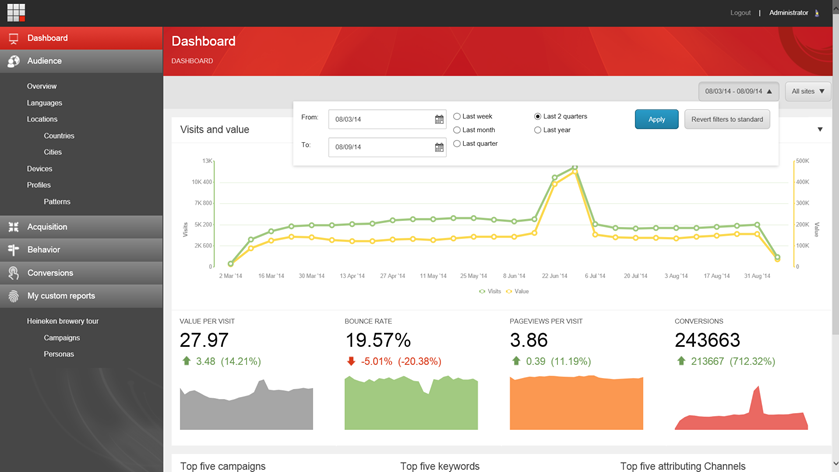Click the Top five campaigns heading
This screenshot has width=839, height=472.
223,466
